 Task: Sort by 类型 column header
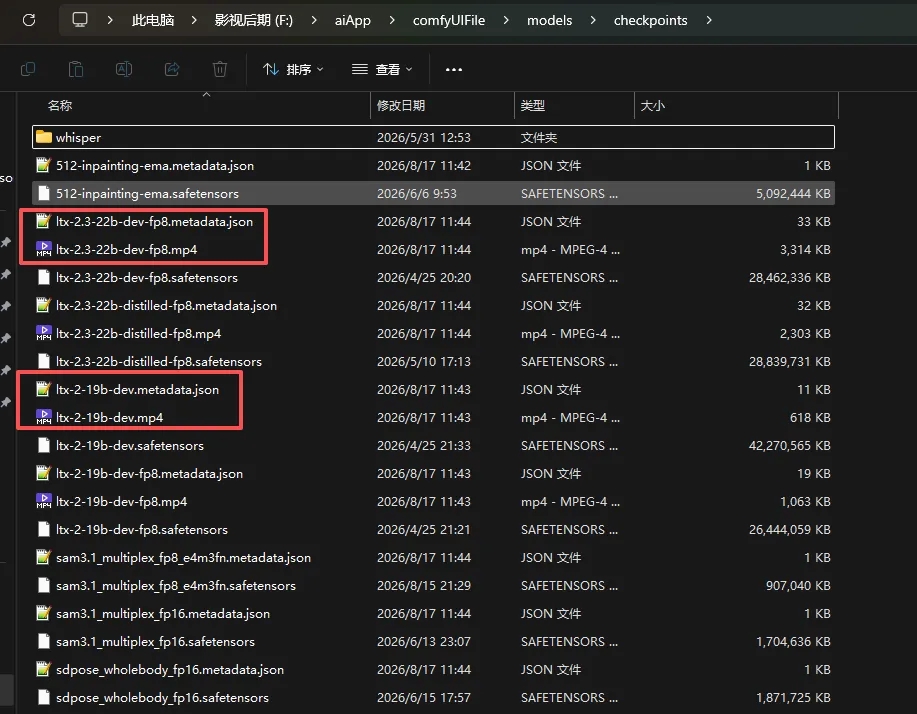tap(574, 106)
